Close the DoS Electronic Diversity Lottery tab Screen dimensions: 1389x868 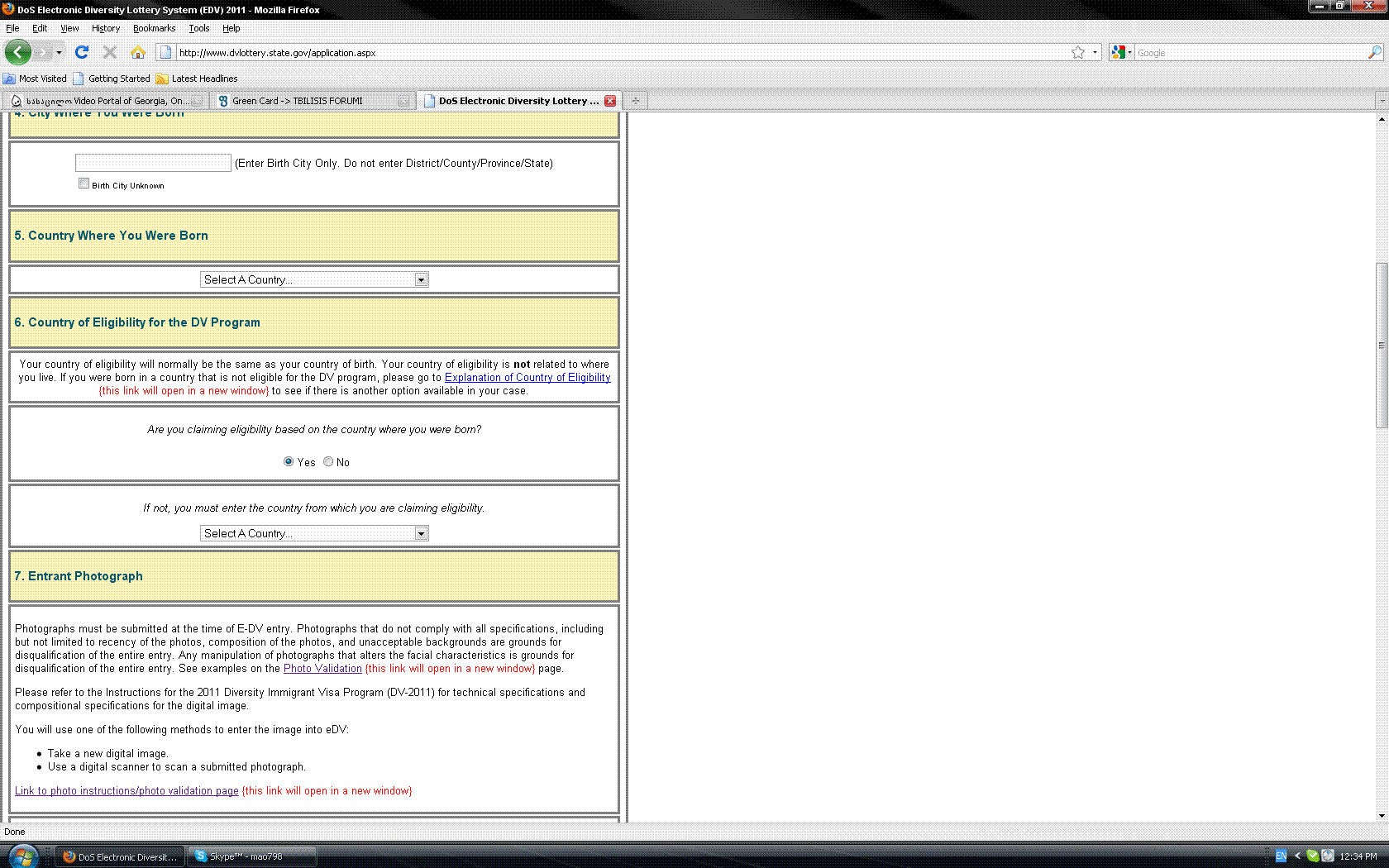[610, 101]
